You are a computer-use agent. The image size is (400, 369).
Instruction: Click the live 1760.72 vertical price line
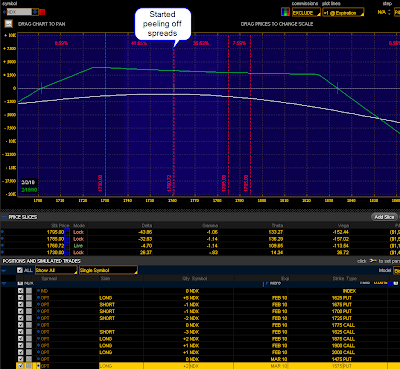[x=173, y=120]
